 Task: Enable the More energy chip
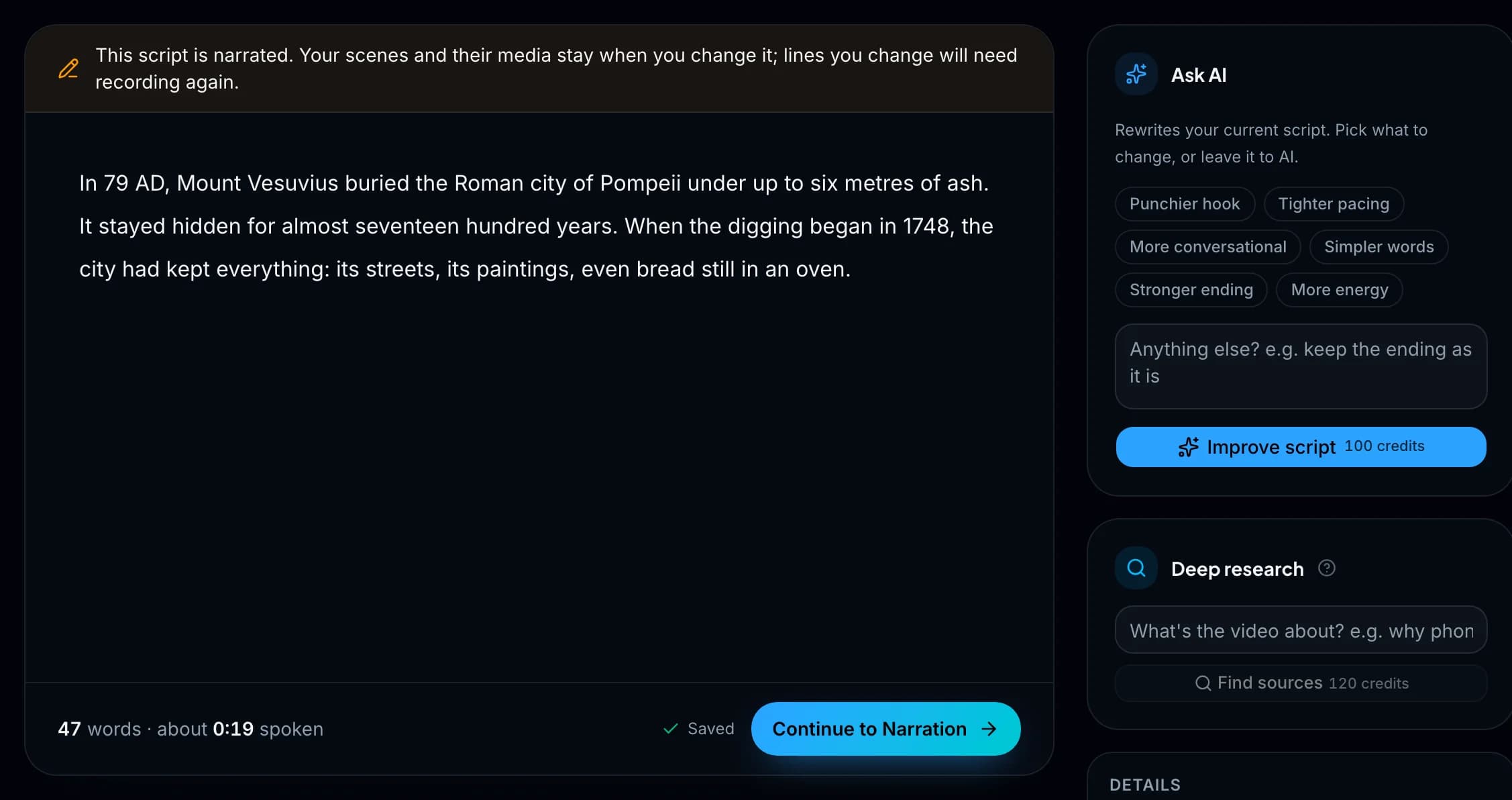(1339, 290)
